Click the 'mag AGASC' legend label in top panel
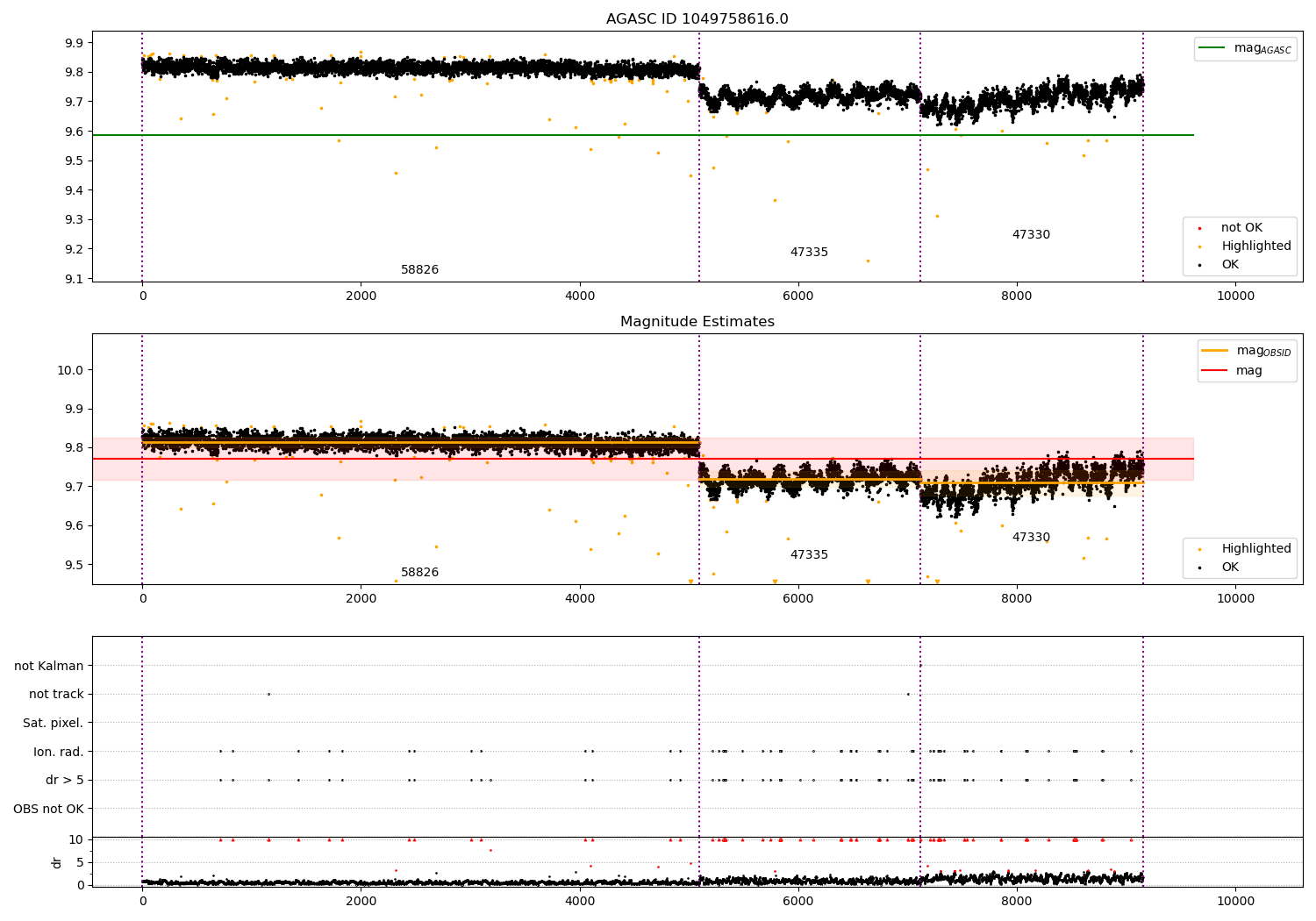 click(1262, 49)
